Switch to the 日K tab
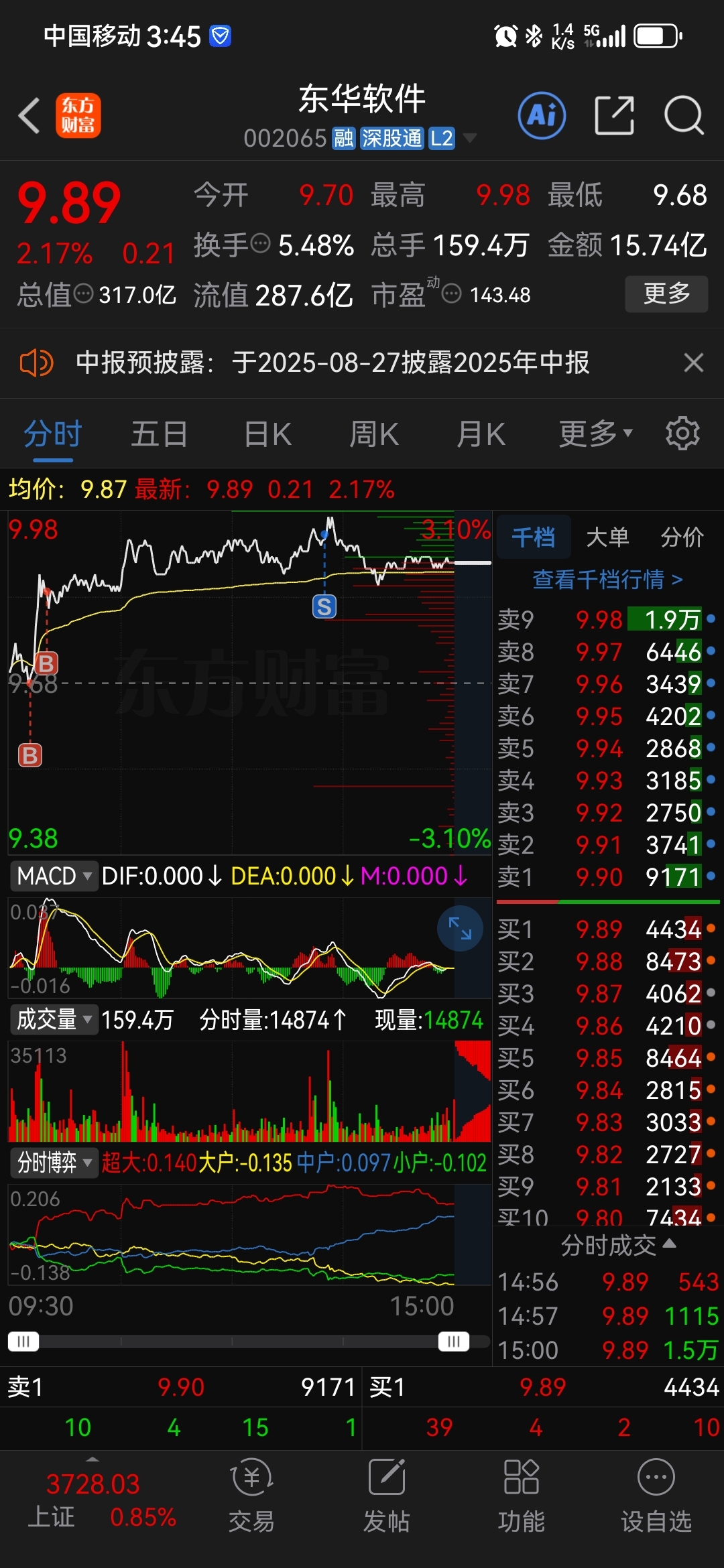Screen dimensions: 724x1568 tap(267, 434)
